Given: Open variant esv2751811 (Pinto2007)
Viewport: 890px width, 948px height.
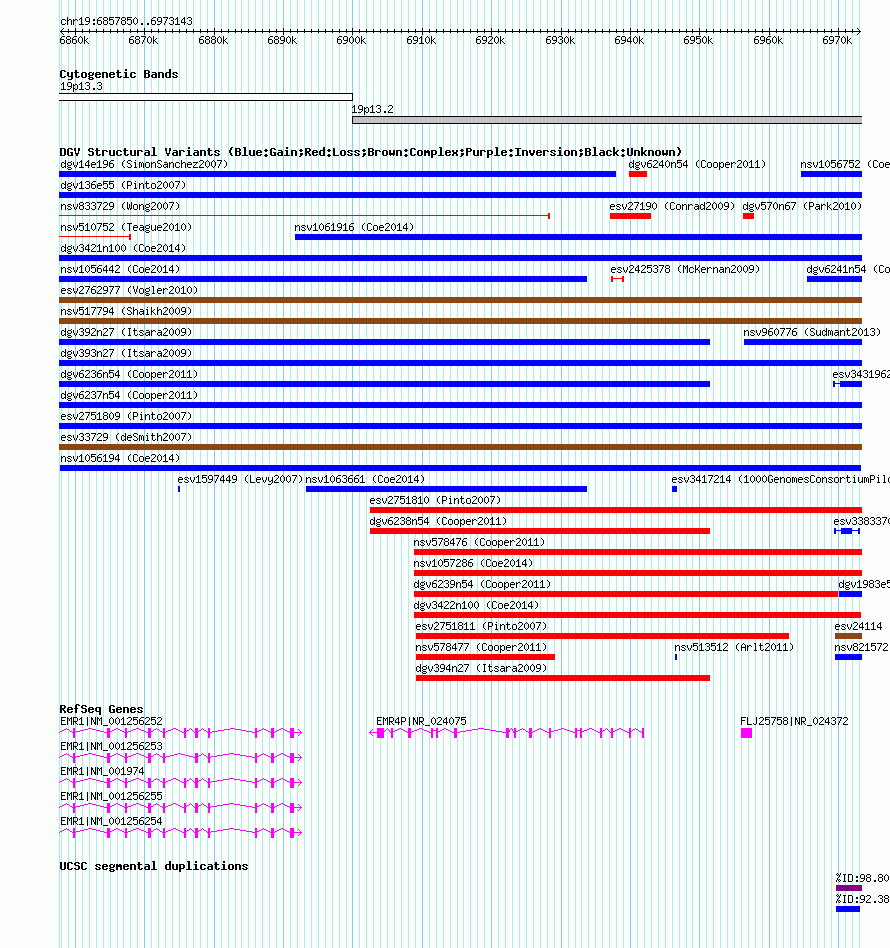Looking at the screenshot, I should (481, 626).
